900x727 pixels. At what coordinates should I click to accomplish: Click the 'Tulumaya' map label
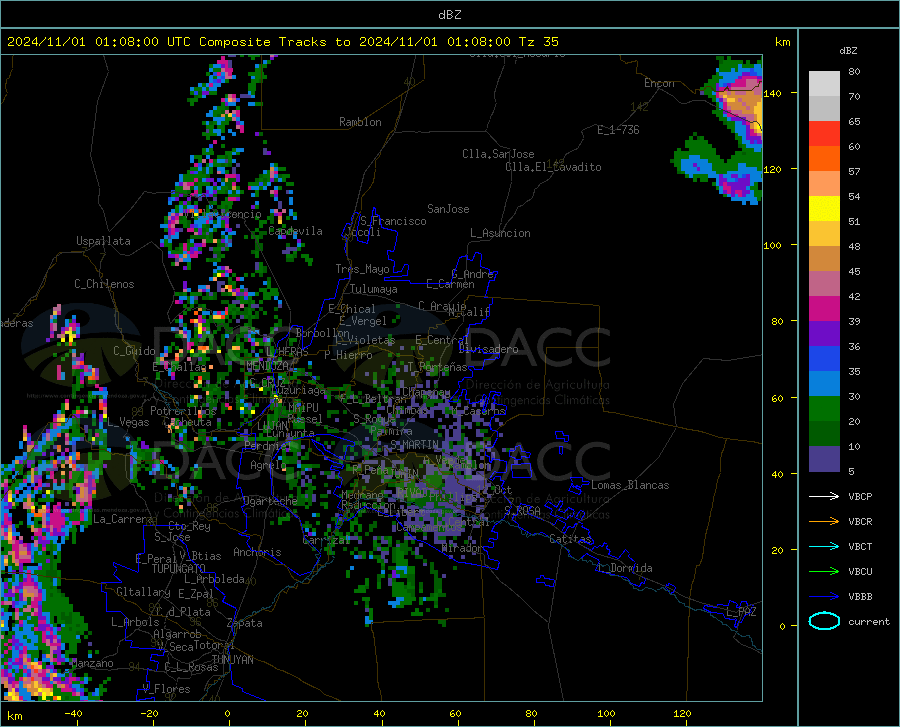coord(374,289)
